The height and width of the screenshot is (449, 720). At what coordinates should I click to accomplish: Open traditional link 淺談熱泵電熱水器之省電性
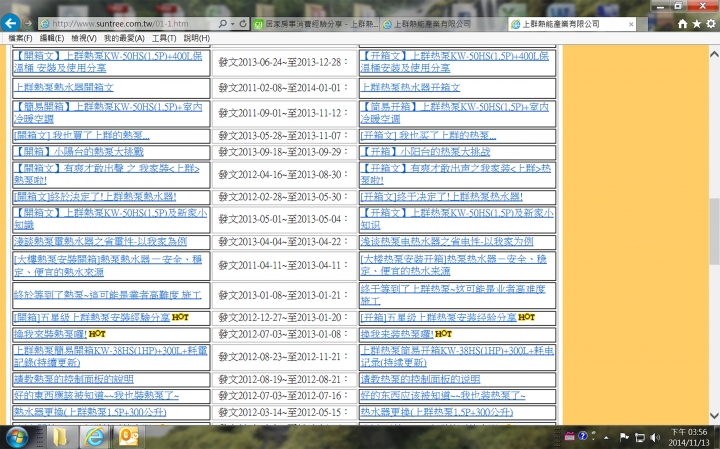(100, 241)
